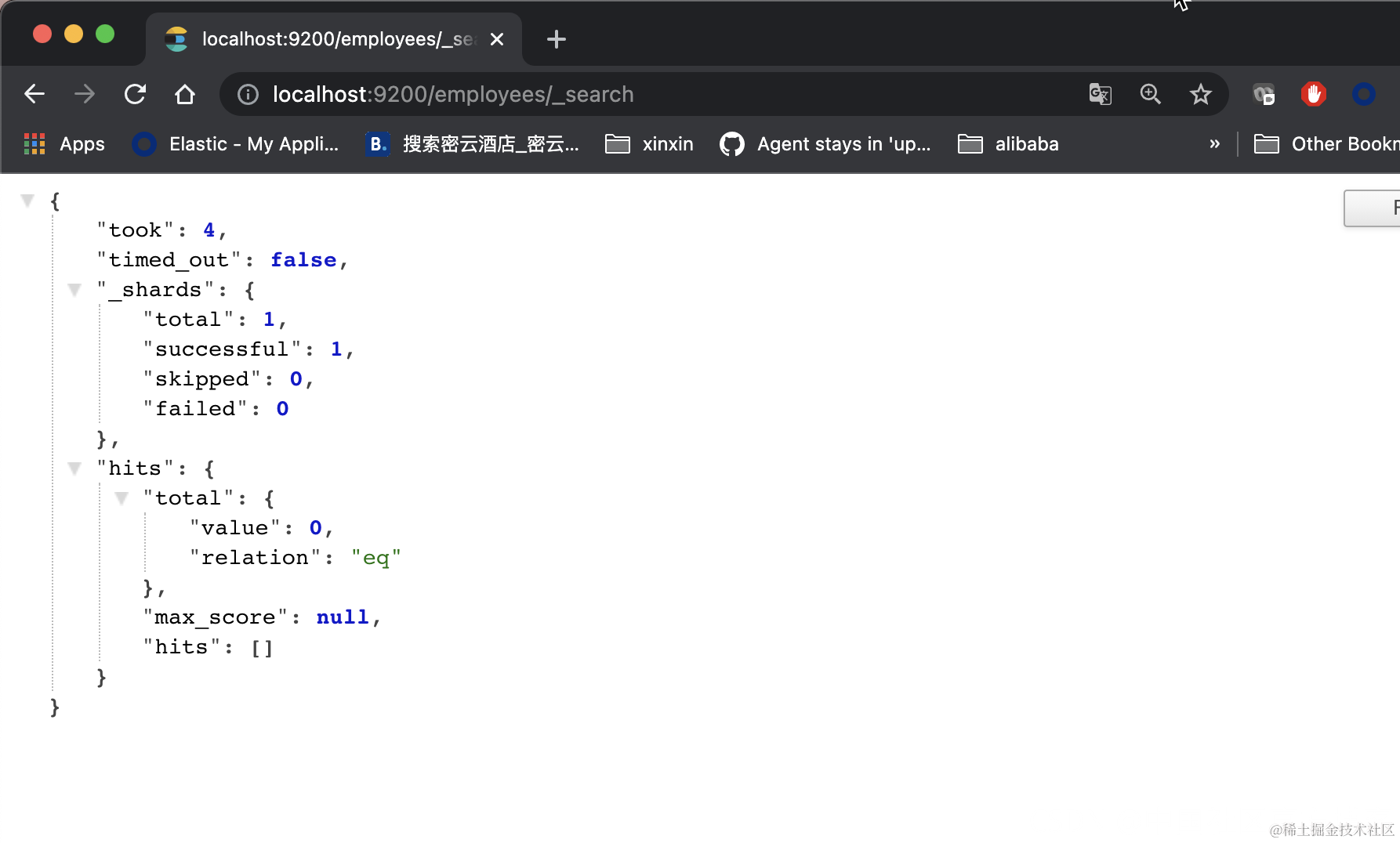Collapse the outer hits object
Viewport: 1400px width, 843px height.
74,469
